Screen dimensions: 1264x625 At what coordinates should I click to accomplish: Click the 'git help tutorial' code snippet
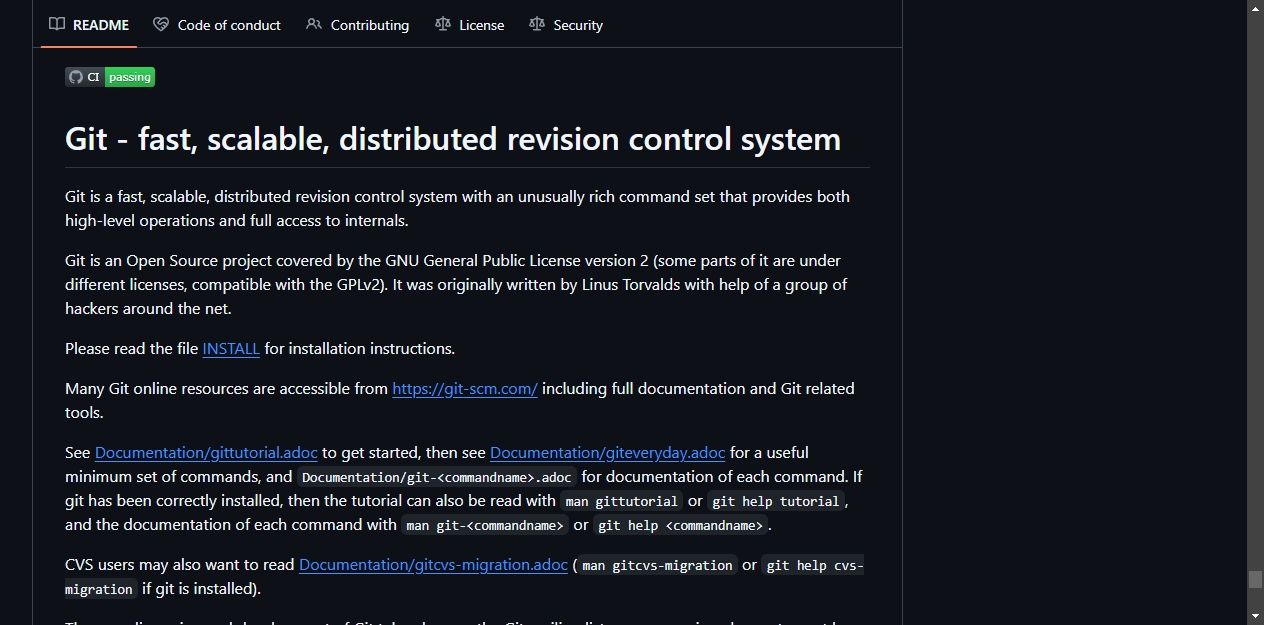click(776, 501)
